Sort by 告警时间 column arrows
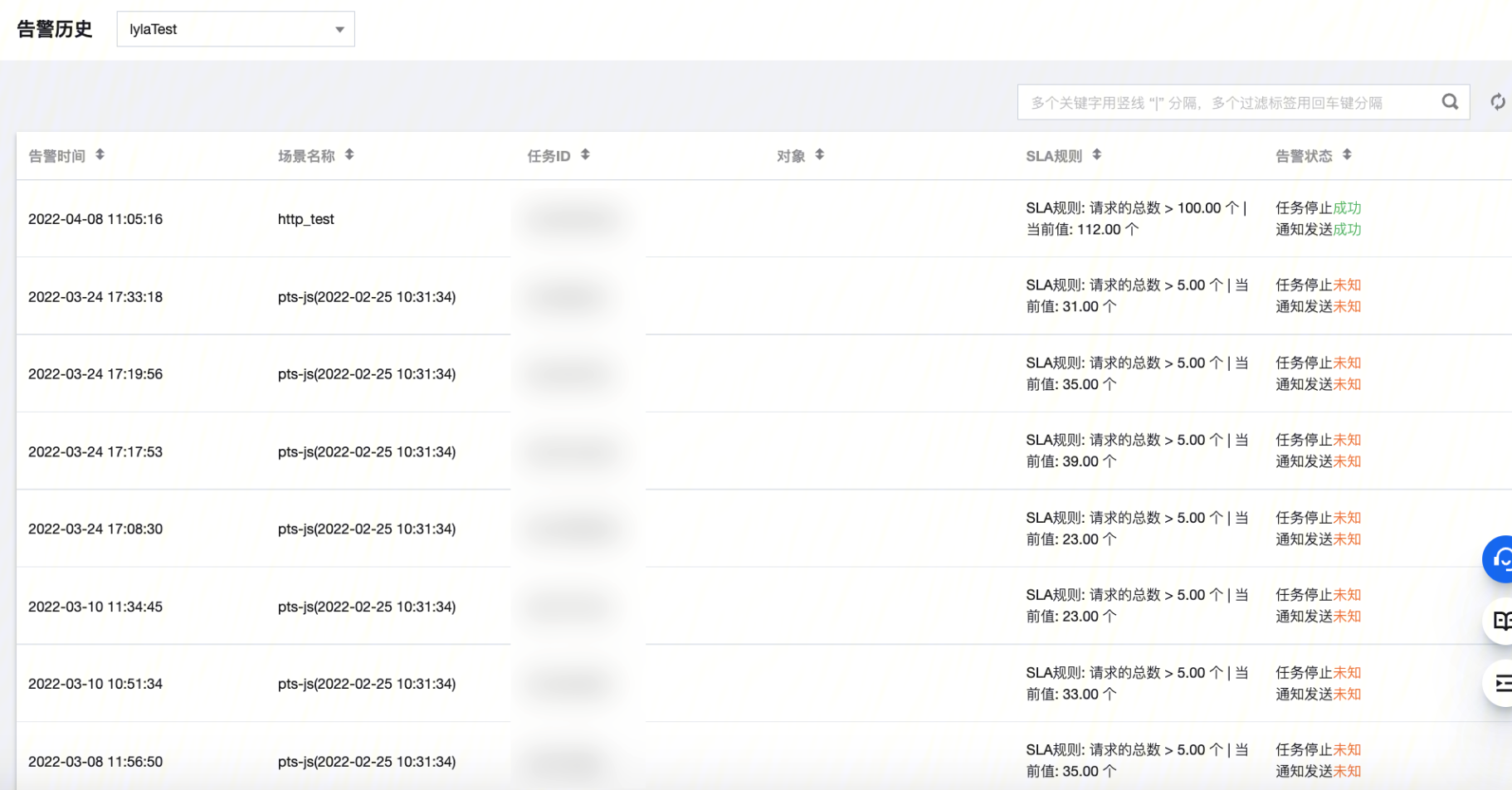The image size is (1512, 790). pyautogui.click(x=100, y=154)
